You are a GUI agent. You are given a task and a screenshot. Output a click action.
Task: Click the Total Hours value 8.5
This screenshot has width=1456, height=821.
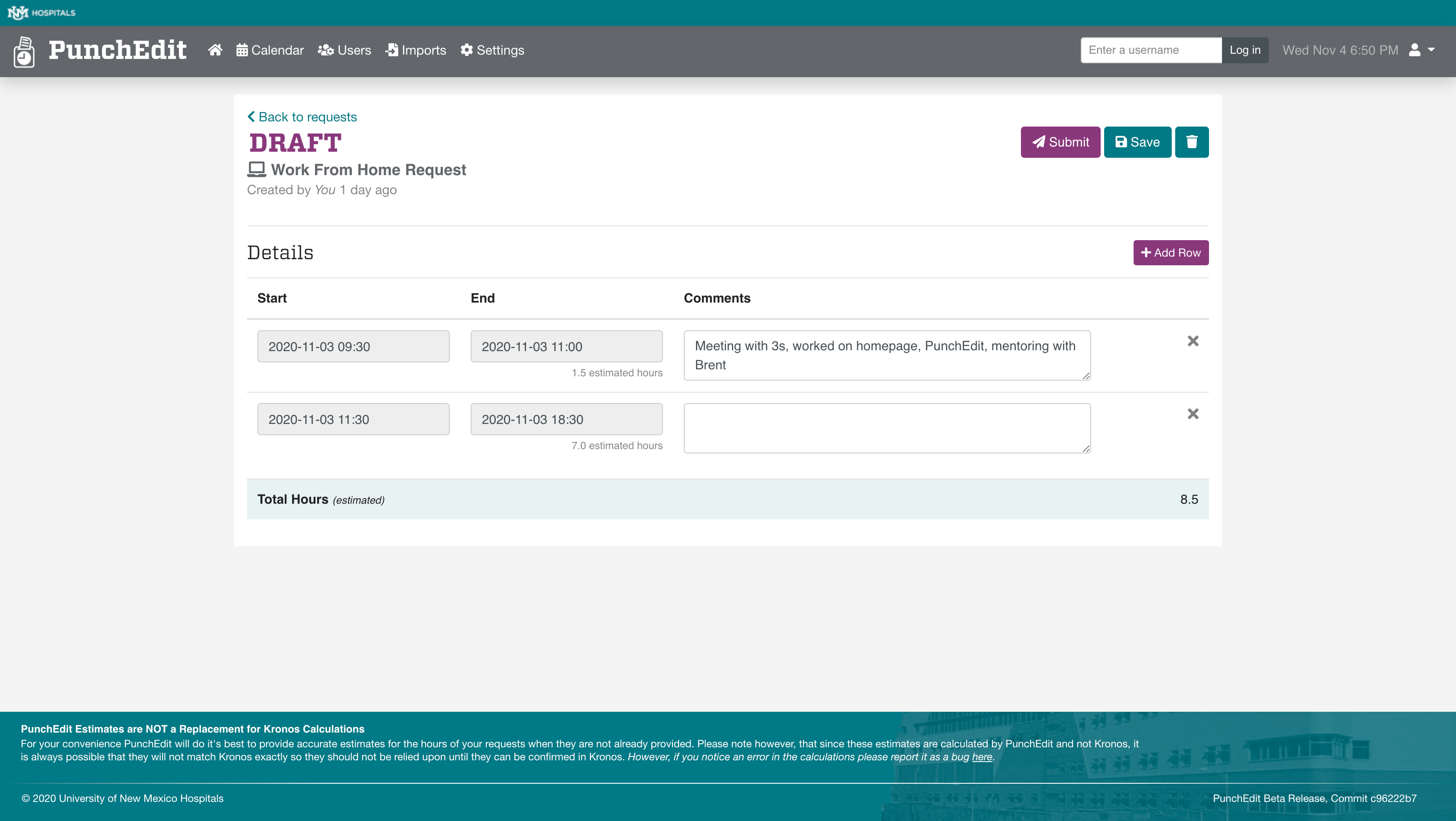(x=1189, y=499)
